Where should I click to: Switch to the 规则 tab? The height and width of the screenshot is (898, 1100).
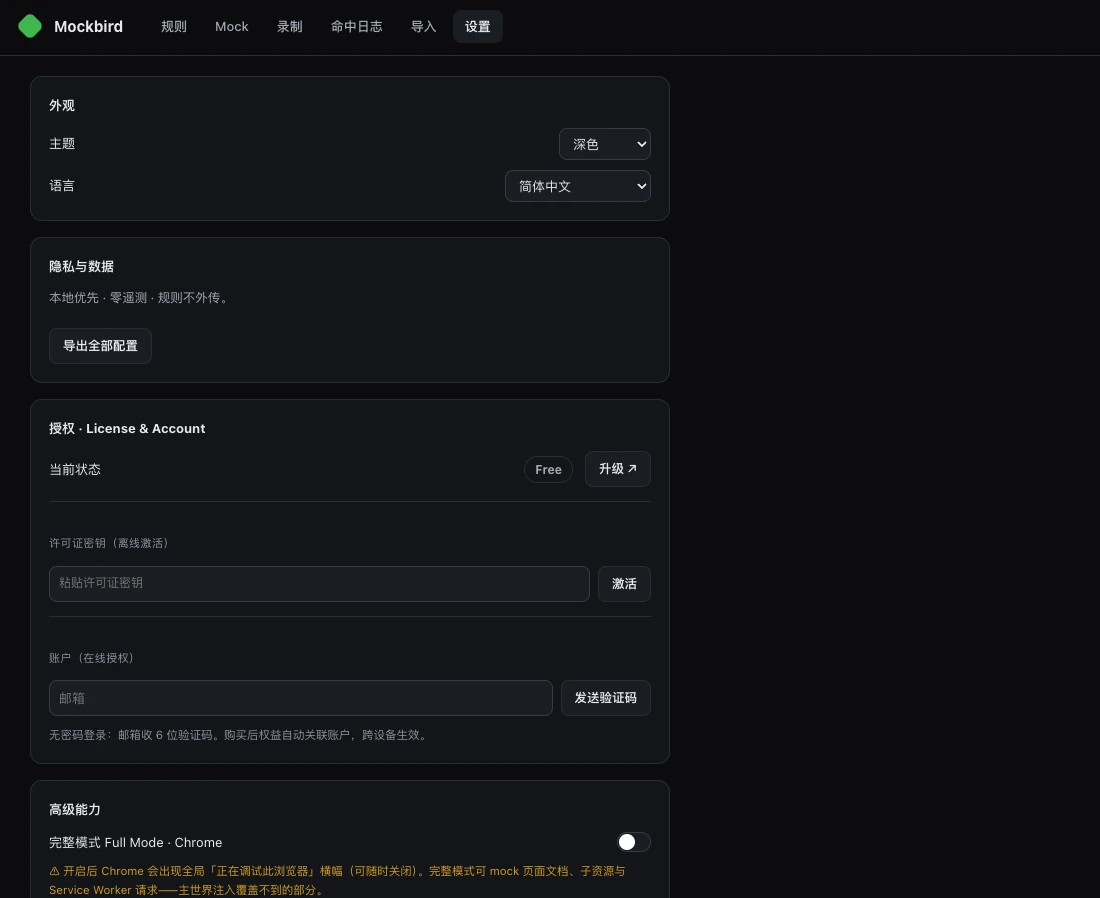point(173,27)
